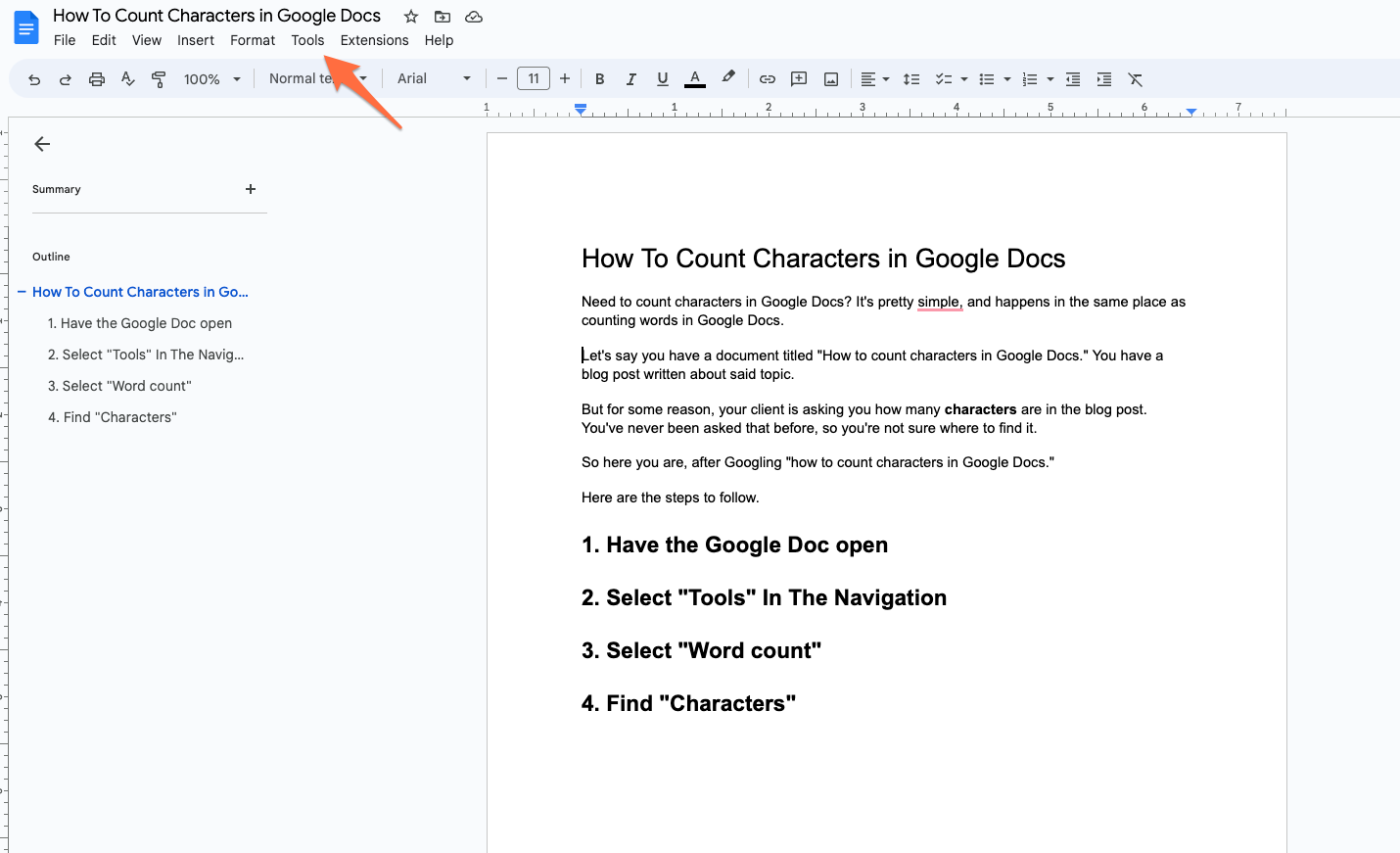Screen dimensions: 1400x853
Task: Click the Print icon in the toolbar
Action: [96, 78]
